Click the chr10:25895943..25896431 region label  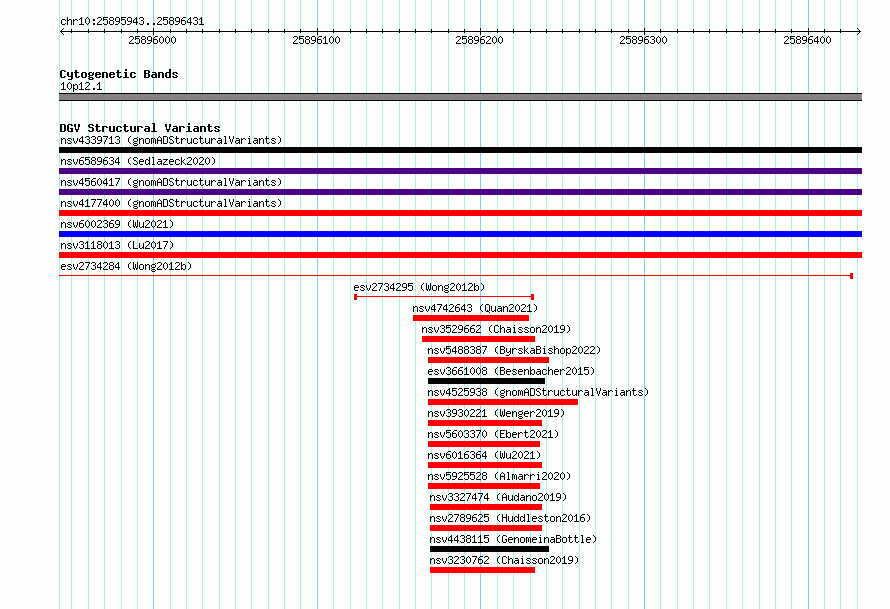tap(132, 22)
